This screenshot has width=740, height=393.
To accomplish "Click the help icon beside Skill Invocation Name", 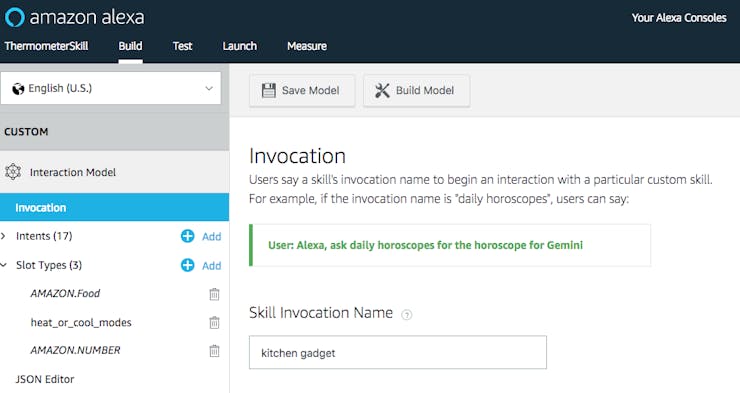I will coord(406,315).
